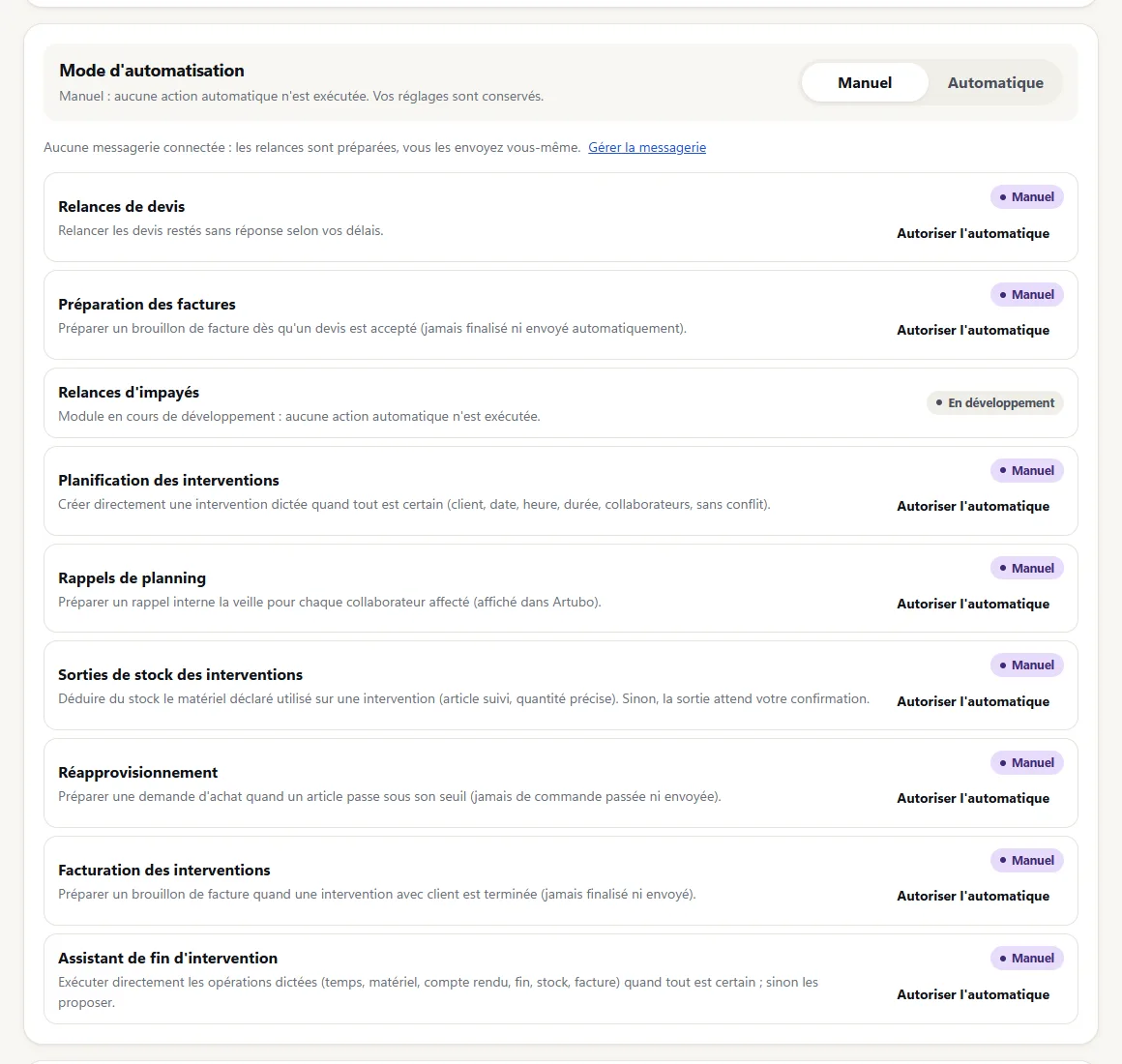Authorize automatic for Sorties de stock
The width and height of the screenshot is (1122, 1064).
click(x=973, y=701)
